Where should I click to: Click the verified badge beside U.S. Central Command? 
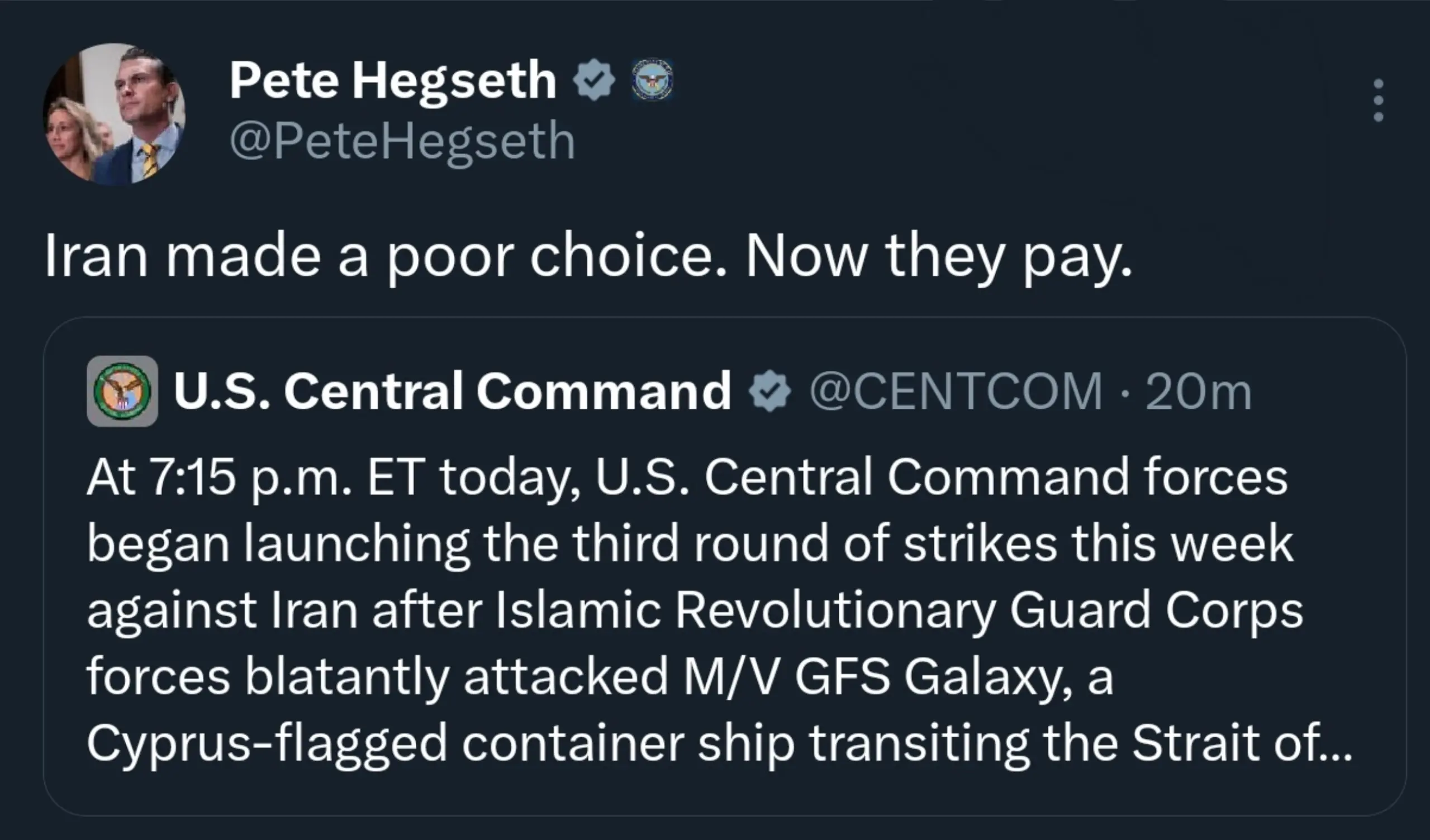pyautogui.click(x=769, y=391)
